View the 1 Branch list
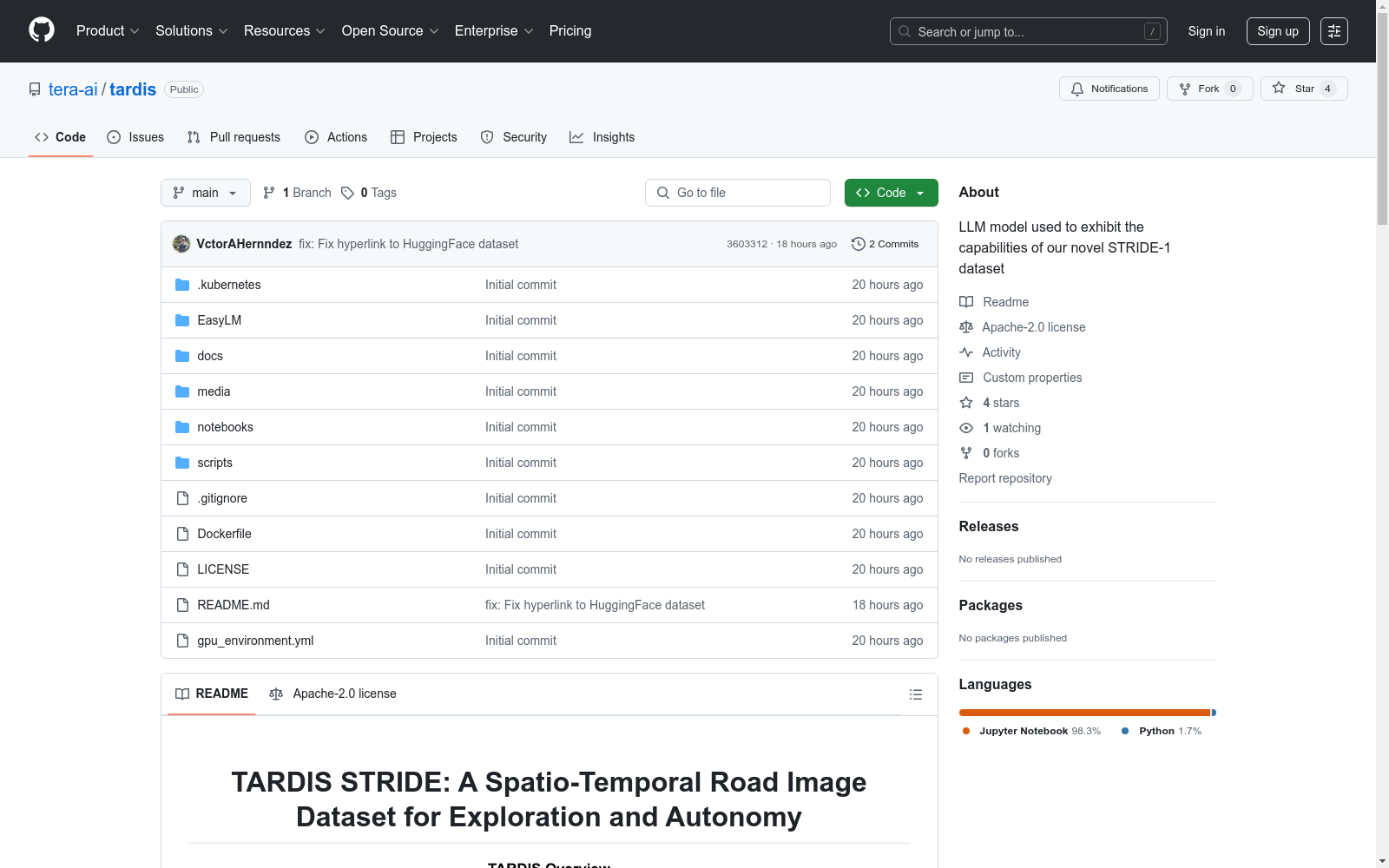Screen dimensions: 1389x868 (297, 193)
